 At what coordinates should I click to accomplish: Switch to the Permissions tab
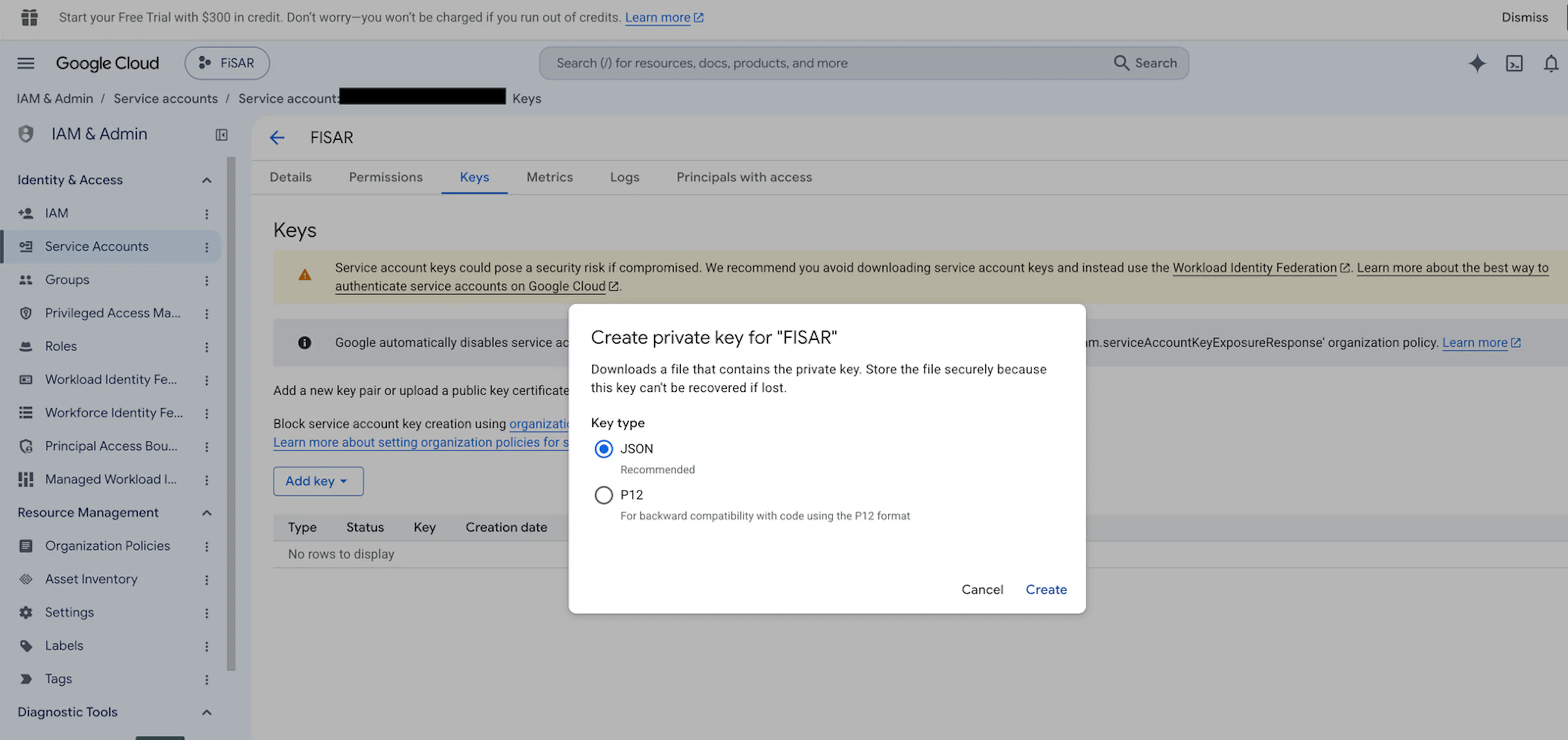tap(385, 177)
